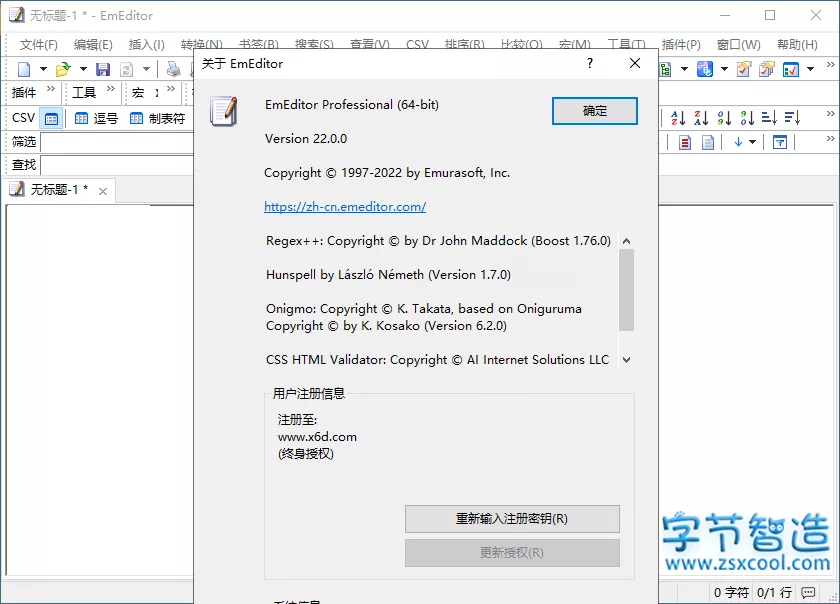
Task: Sort by length shortest to longest
Action: (x=769, y=117)
